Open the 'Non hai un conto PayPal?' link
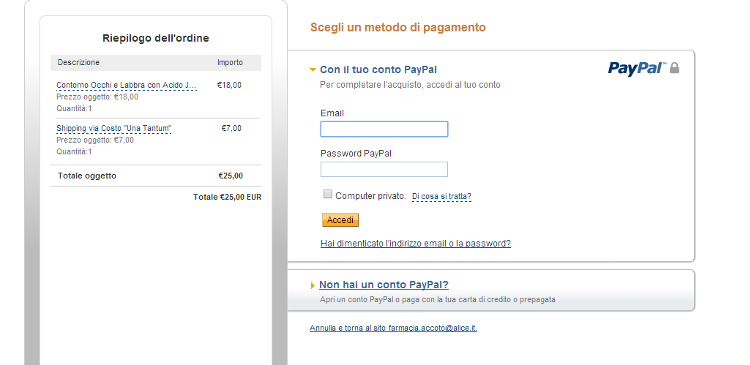The height and width of the screenshot is (365, 750). (x=384, y=285)
